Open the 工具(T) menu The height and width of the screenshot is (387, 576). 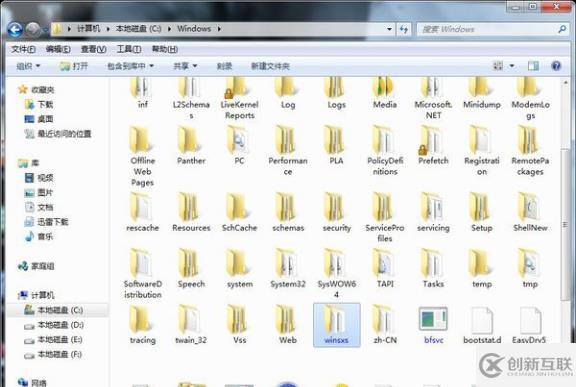(x=129, y=49)
